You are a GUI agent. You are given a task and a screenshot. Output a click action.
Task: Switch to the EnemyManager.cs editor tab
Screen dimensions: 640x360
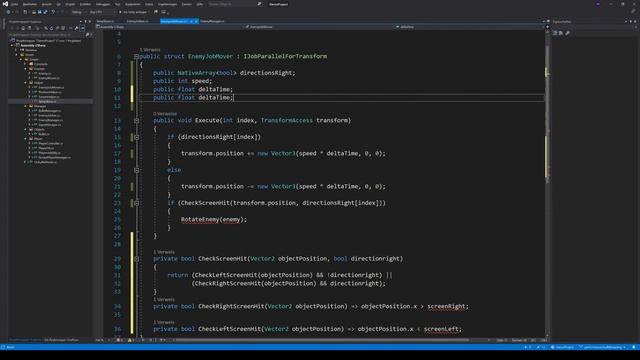click(x=212, y=21)
